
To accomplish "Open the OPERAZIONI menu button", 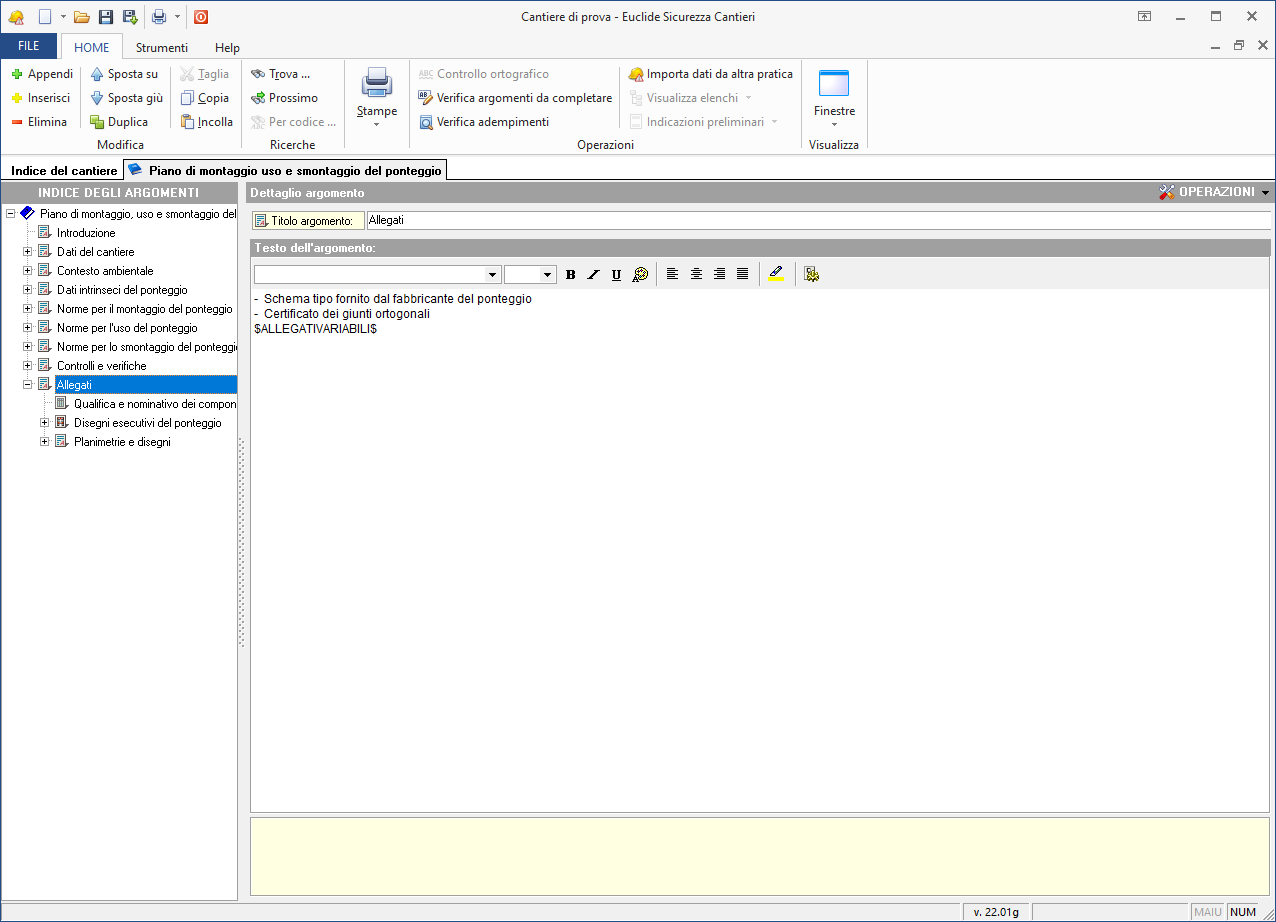I will 1214,192.
